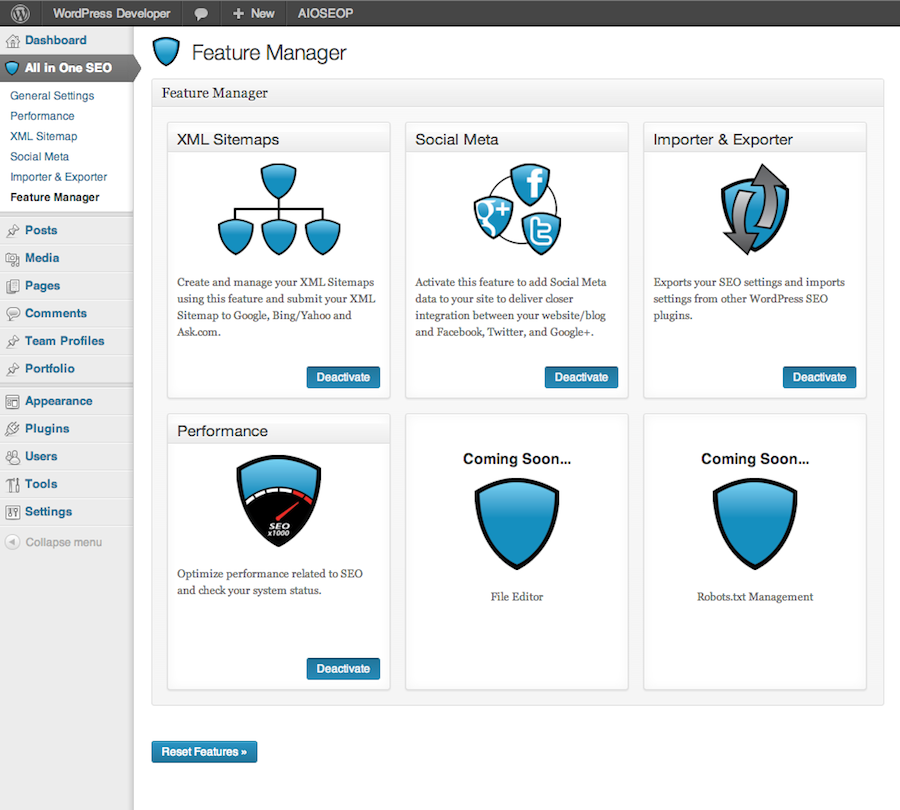Deactivate the Performance feature
Image resolution: width=900 pixels, height=810 pixels.
[343, 669]
